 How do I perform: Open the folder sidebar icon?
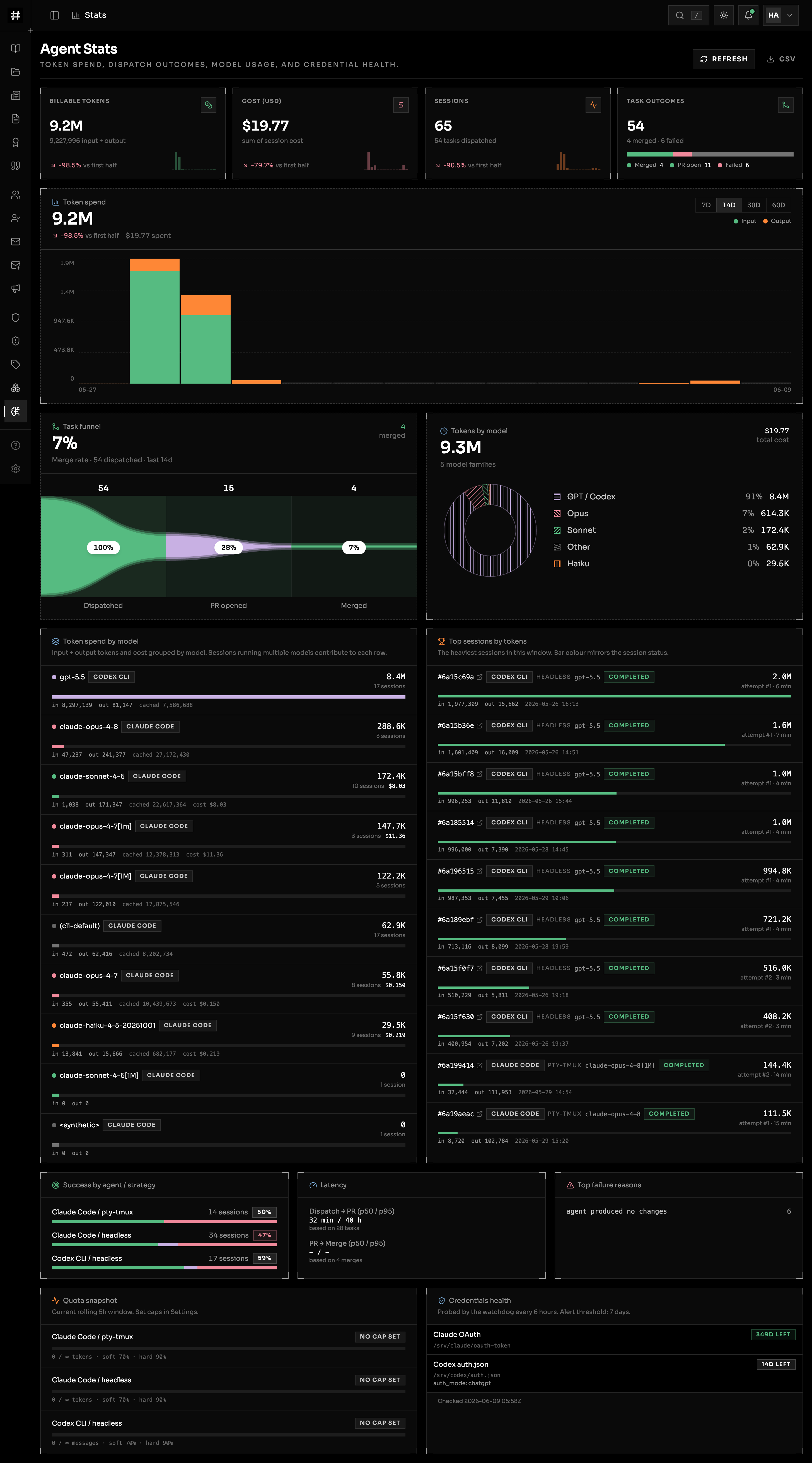(15, 72)
